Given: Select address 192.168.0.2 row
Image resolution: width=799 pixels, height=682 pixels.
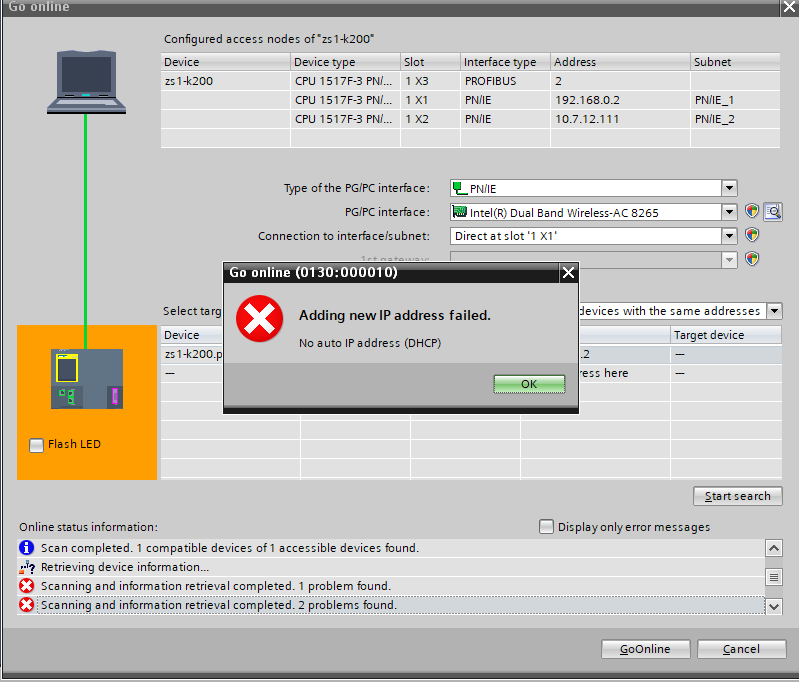Looking at the screenshot, I should tap(470, 100).
